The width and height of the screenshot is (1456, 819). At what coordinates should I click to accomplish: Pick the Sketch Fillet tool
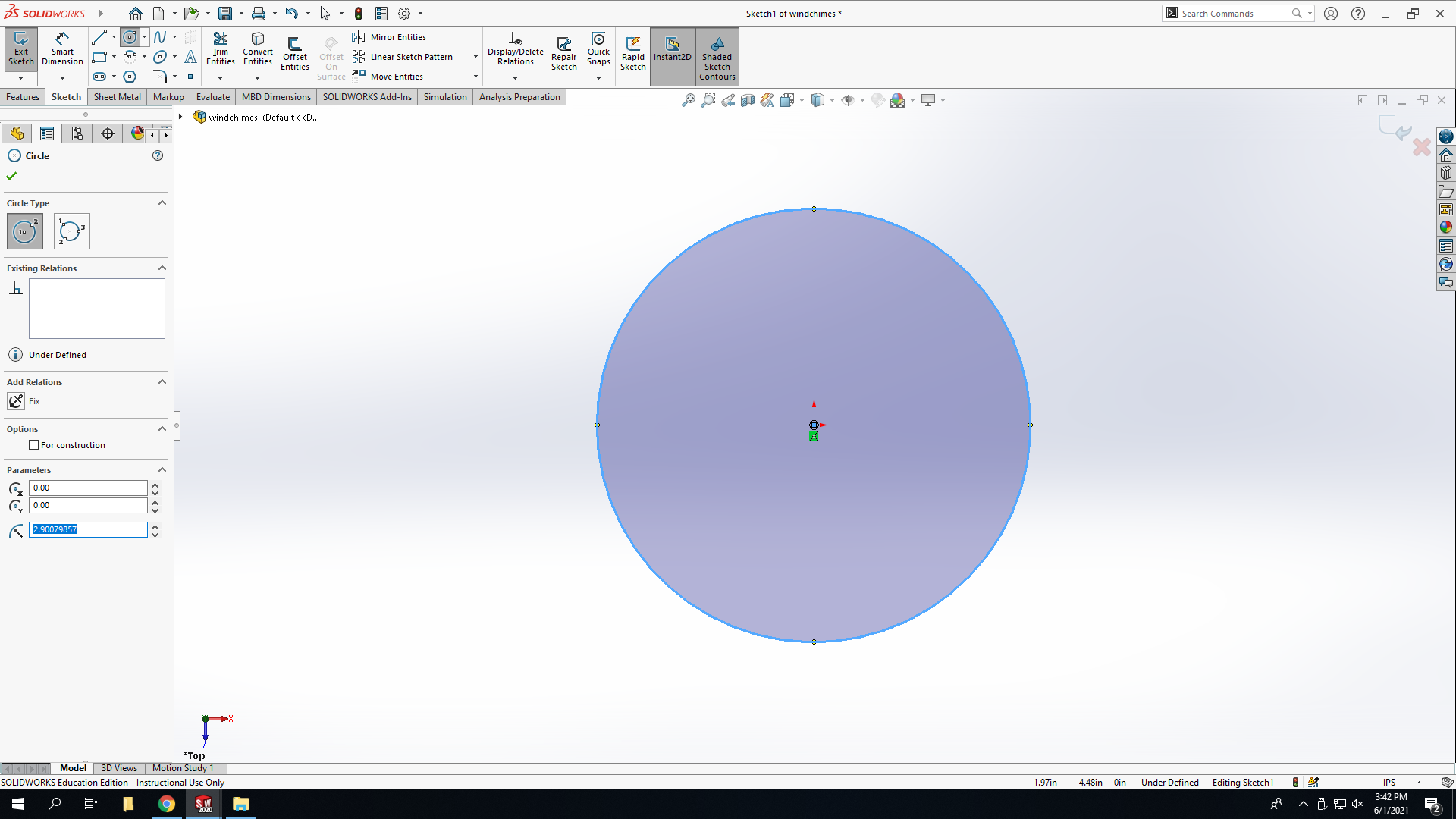click(x=160, y=77)
